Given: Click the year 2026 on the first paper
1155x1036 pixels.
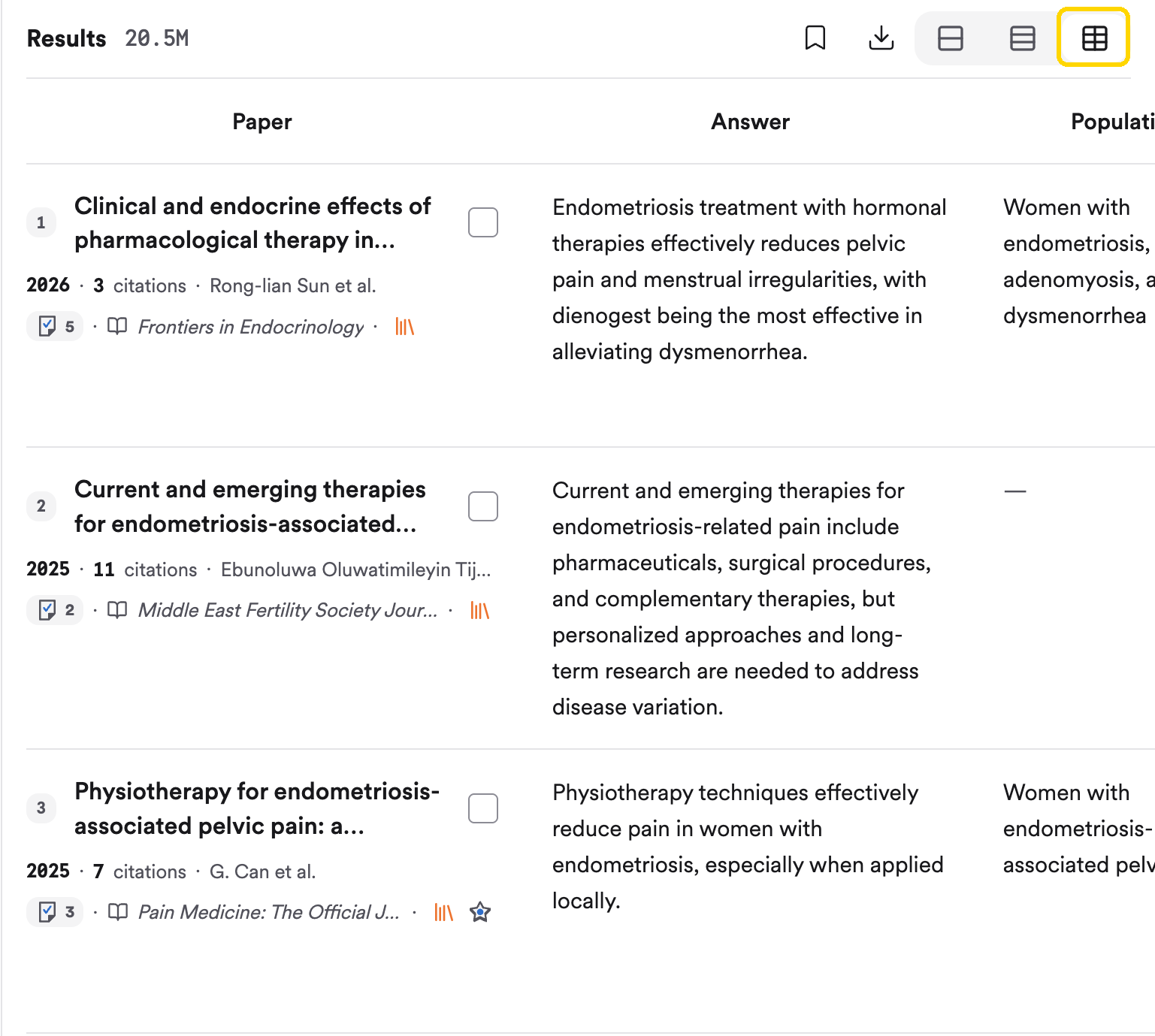Looking at the screenshot, I should click(x=48, y=285).
